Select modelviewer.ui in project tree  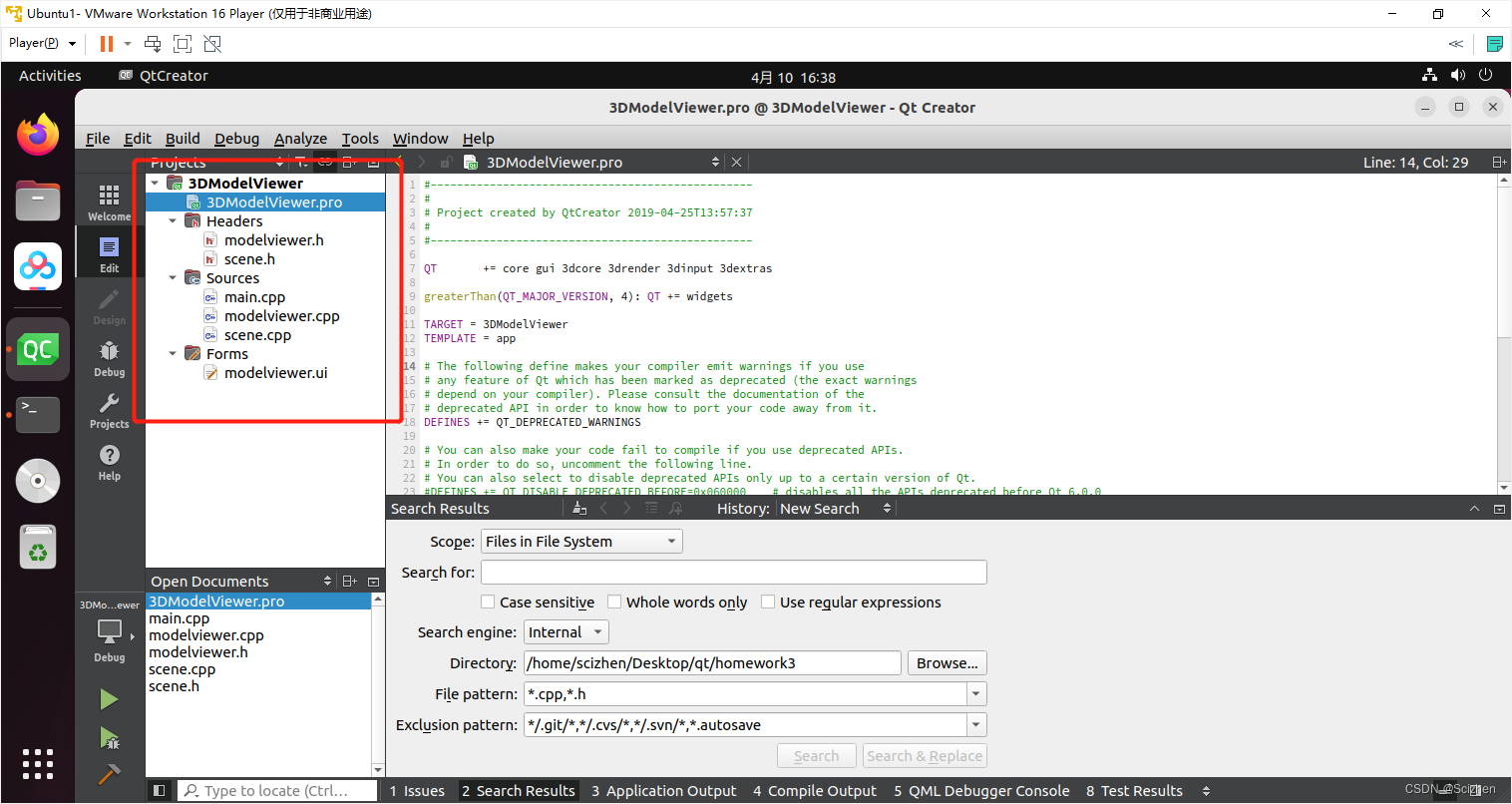point(275,373)
